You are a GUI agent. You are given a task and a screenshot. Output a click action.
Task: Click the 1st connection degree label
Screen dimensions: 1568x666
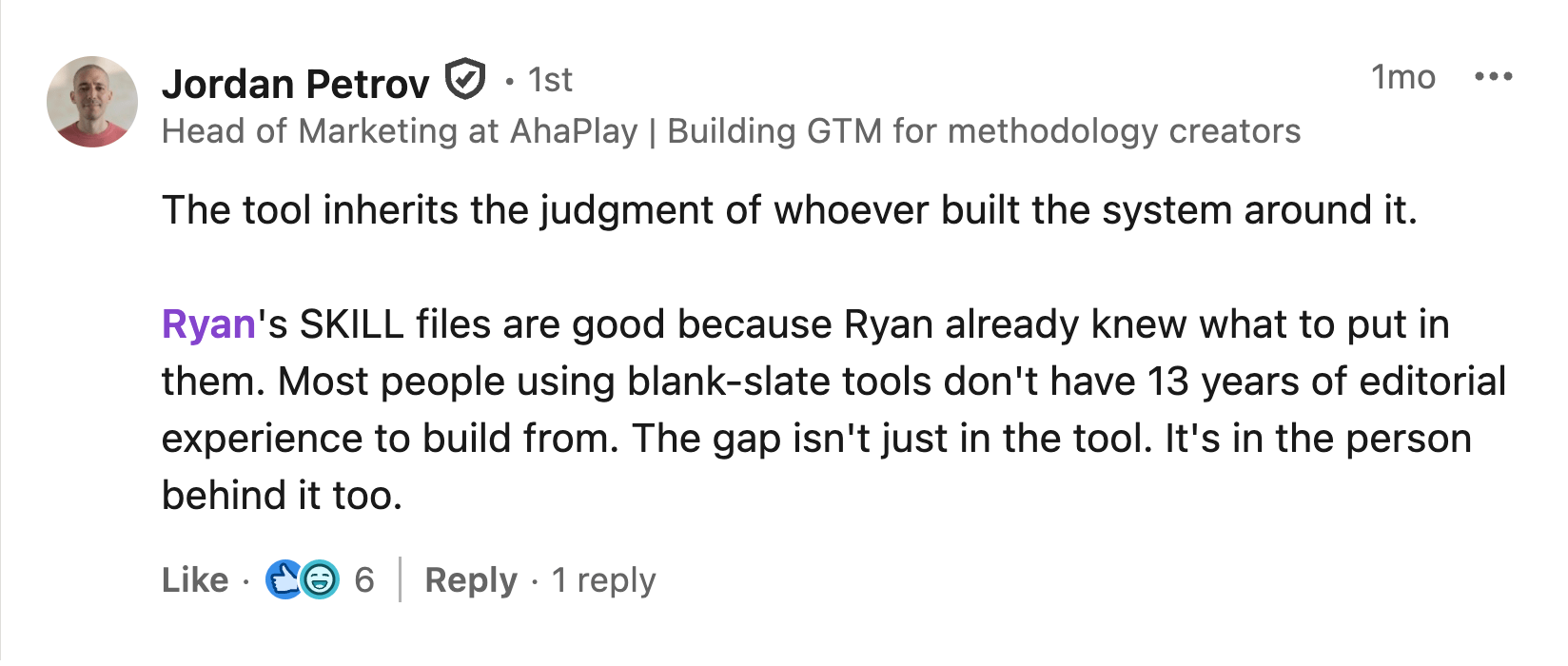click(x=550, y=80)
